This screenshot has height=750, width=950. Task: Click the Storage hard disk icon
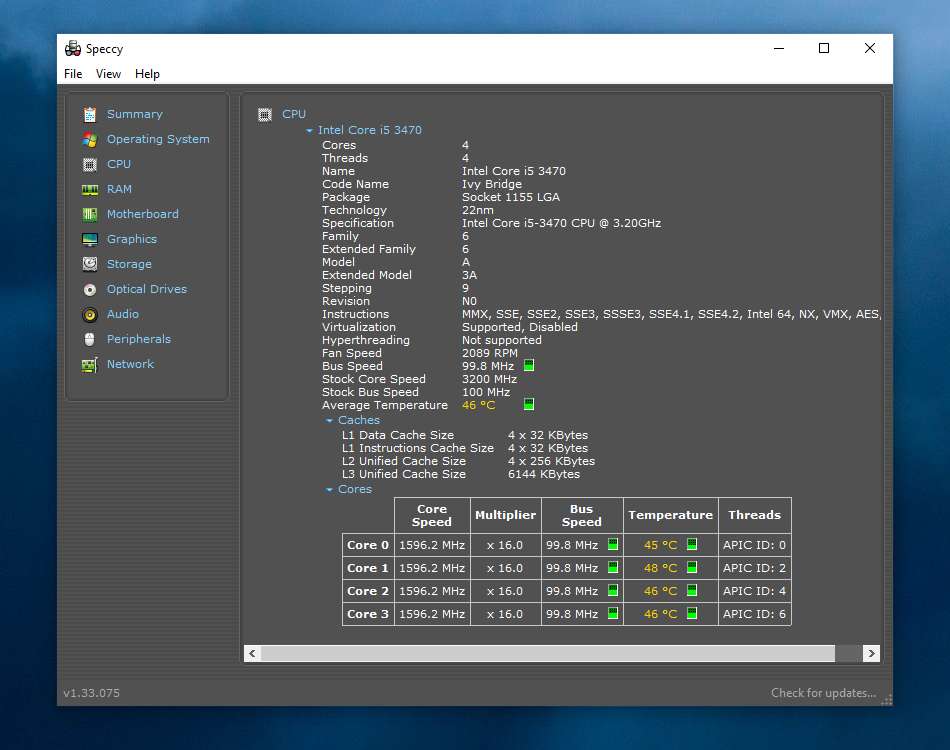[90, 264]
